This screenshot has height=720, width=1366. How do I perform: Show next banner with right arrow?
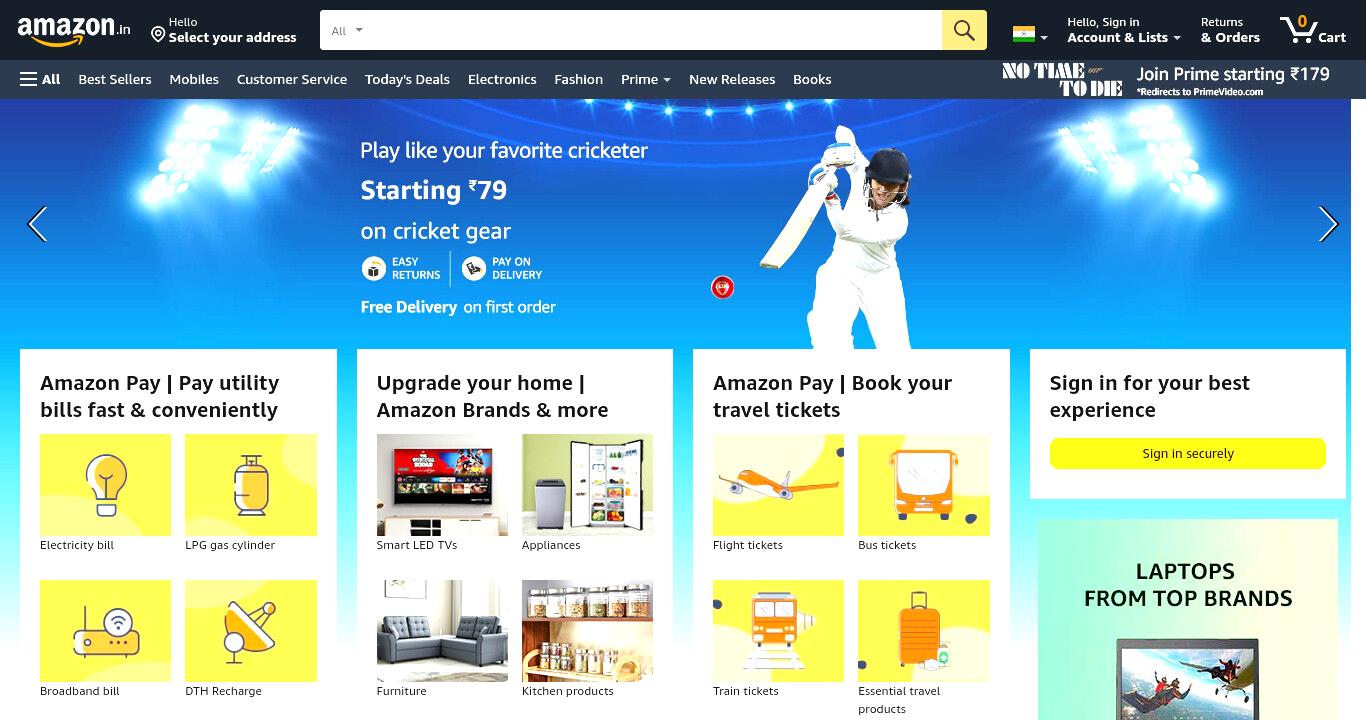[1328, 224]
